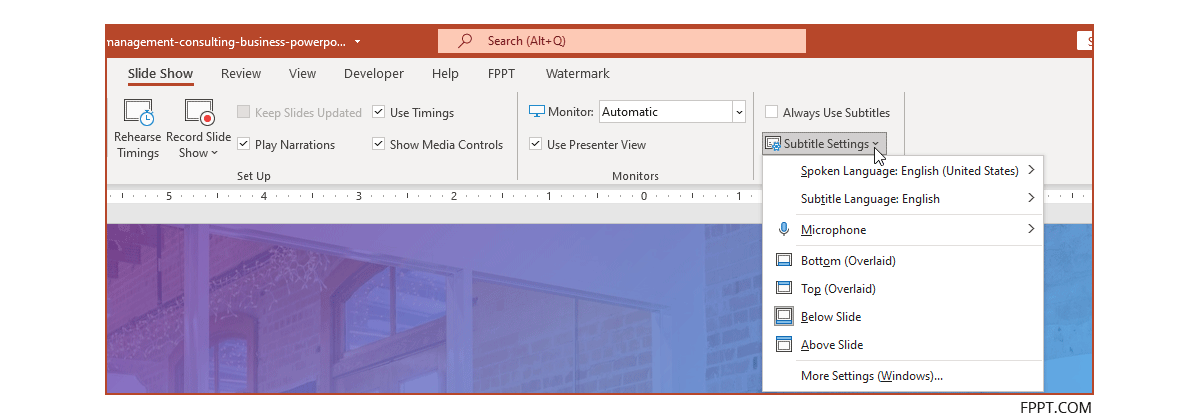The height and width of the screenshot is (420, 1200).
Task: Select Below Slide subtitle position icon
Action: pos(784,317)
